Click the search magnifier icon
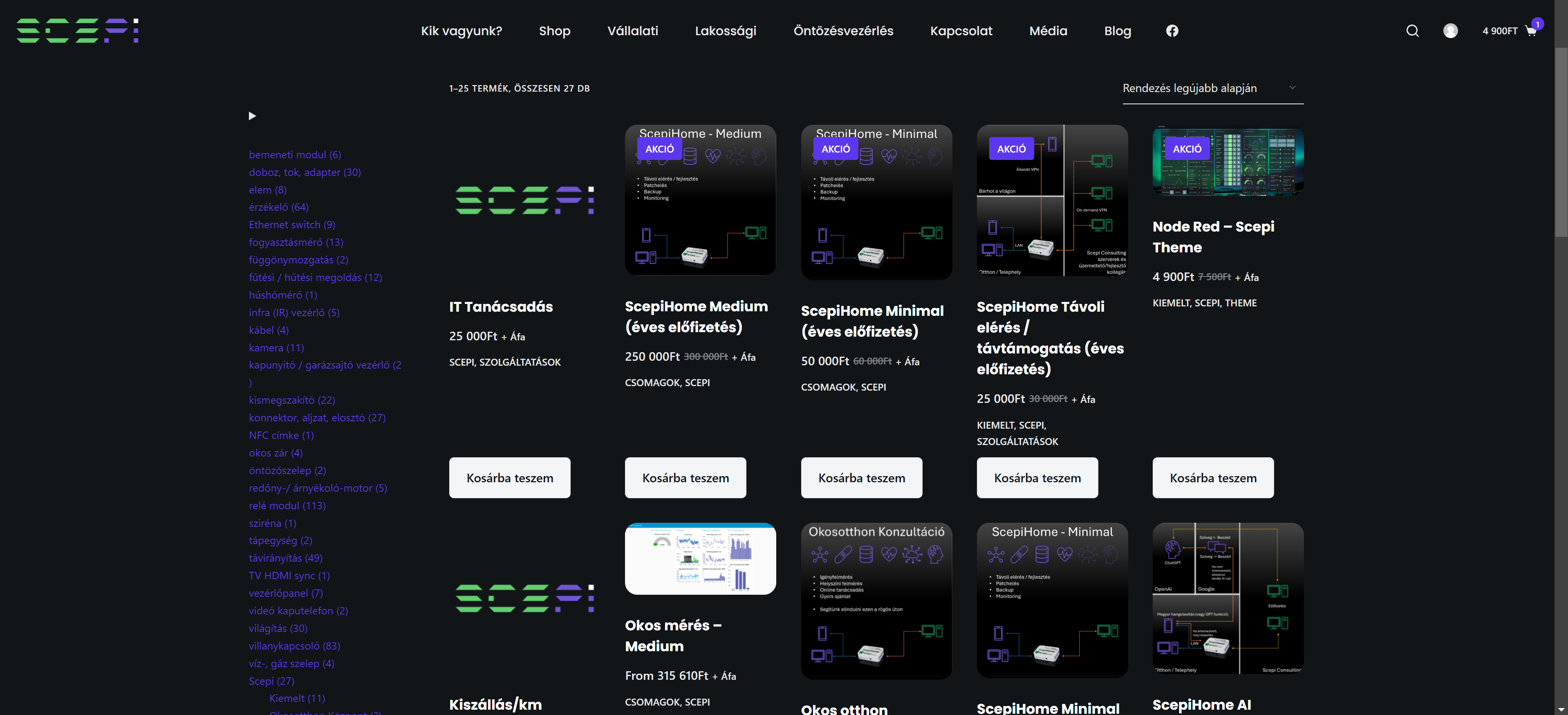Screen dimensions: 1568x715 [x=1412, y=30]
